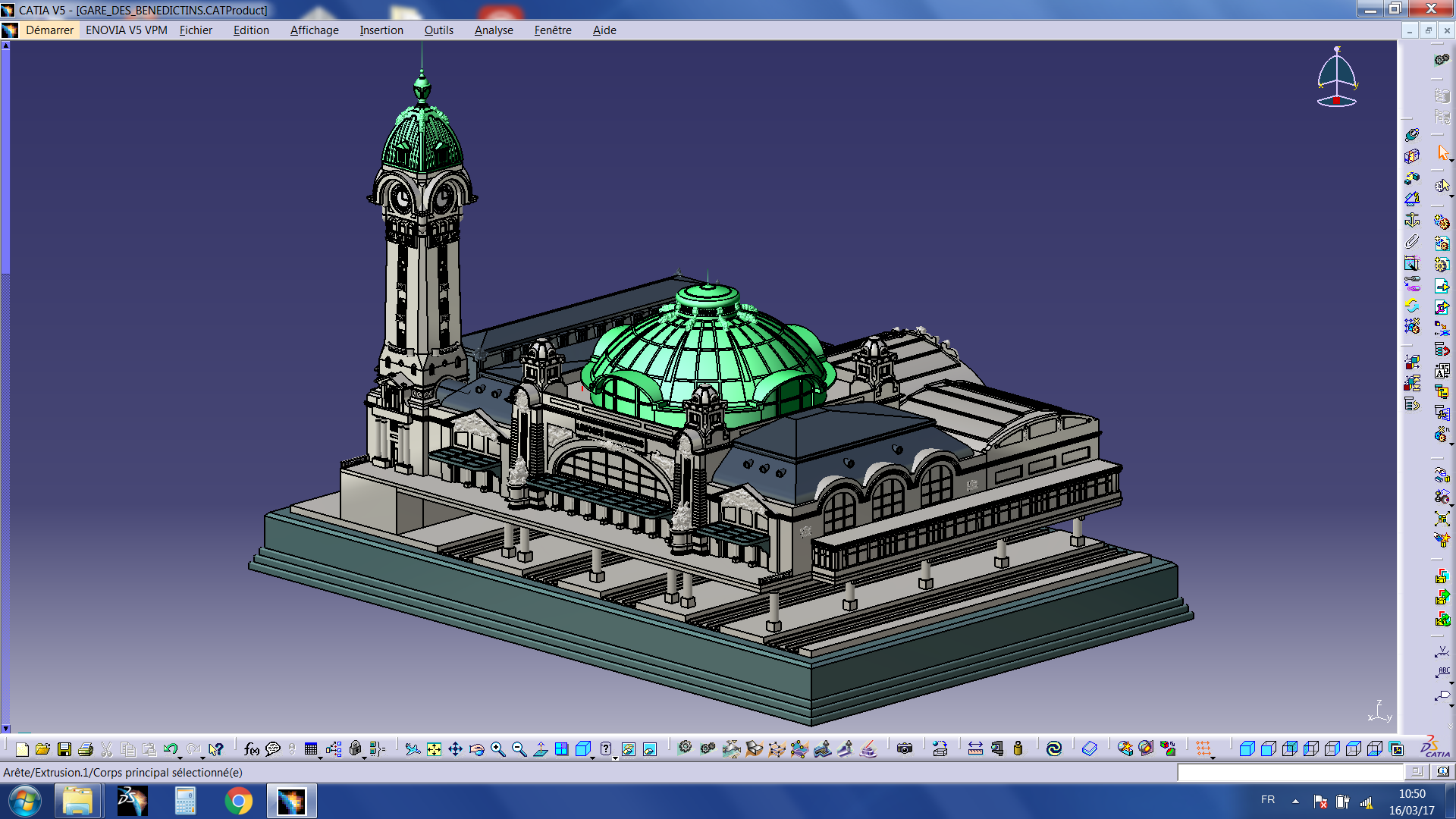
Task: Open the Multi-View quad window icon
Action: click(562, 749)
